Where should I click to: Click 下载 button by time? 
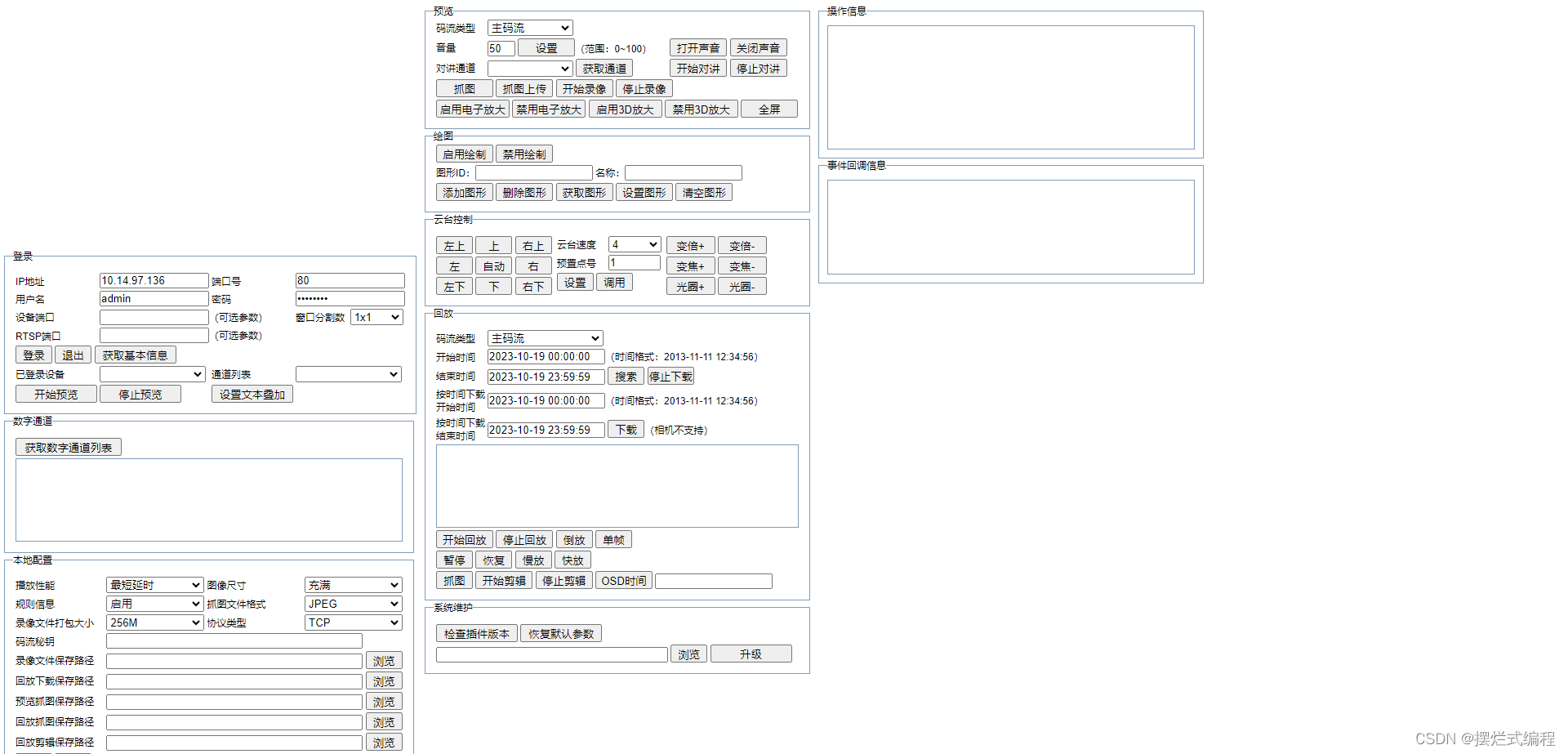click(x=626, y=430)
